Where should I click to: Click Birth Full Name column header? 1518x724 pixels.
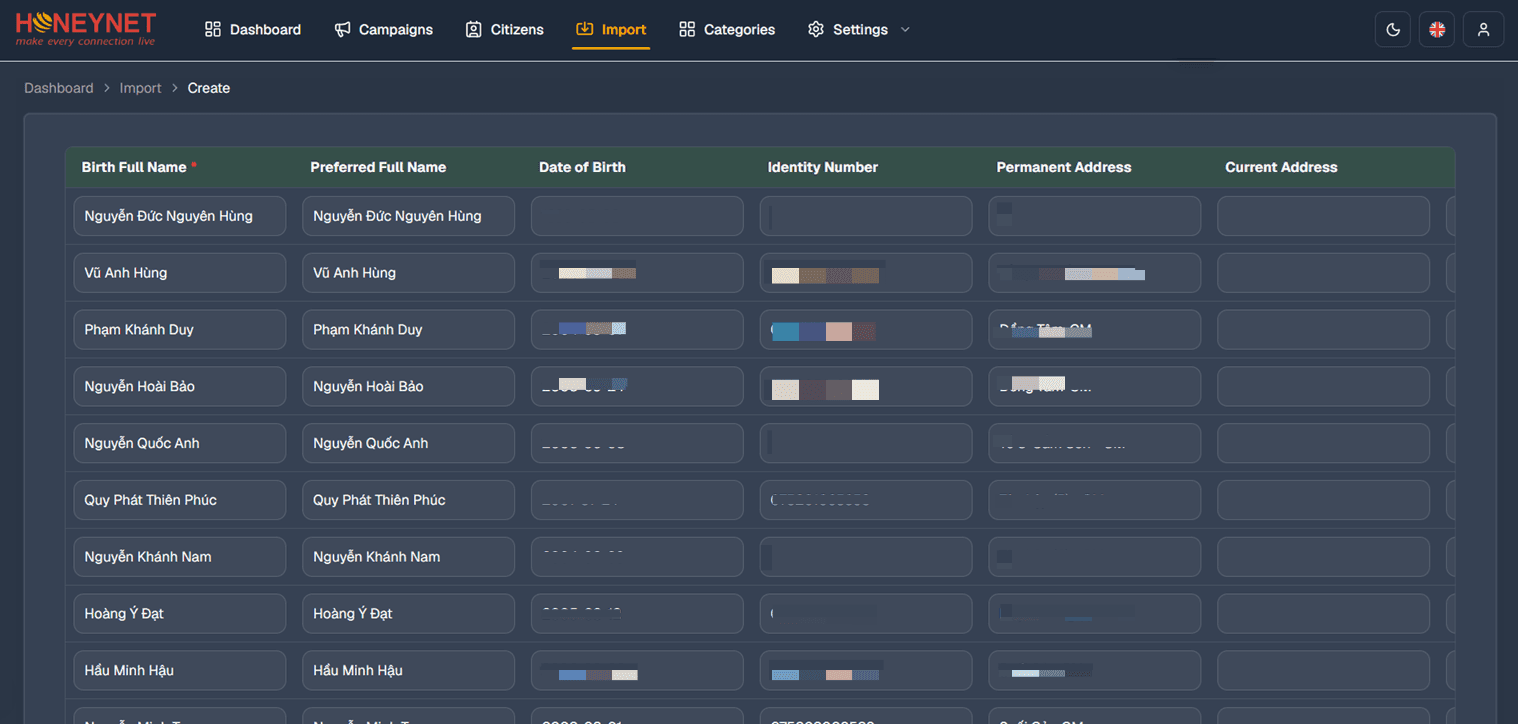coord(134,167)
